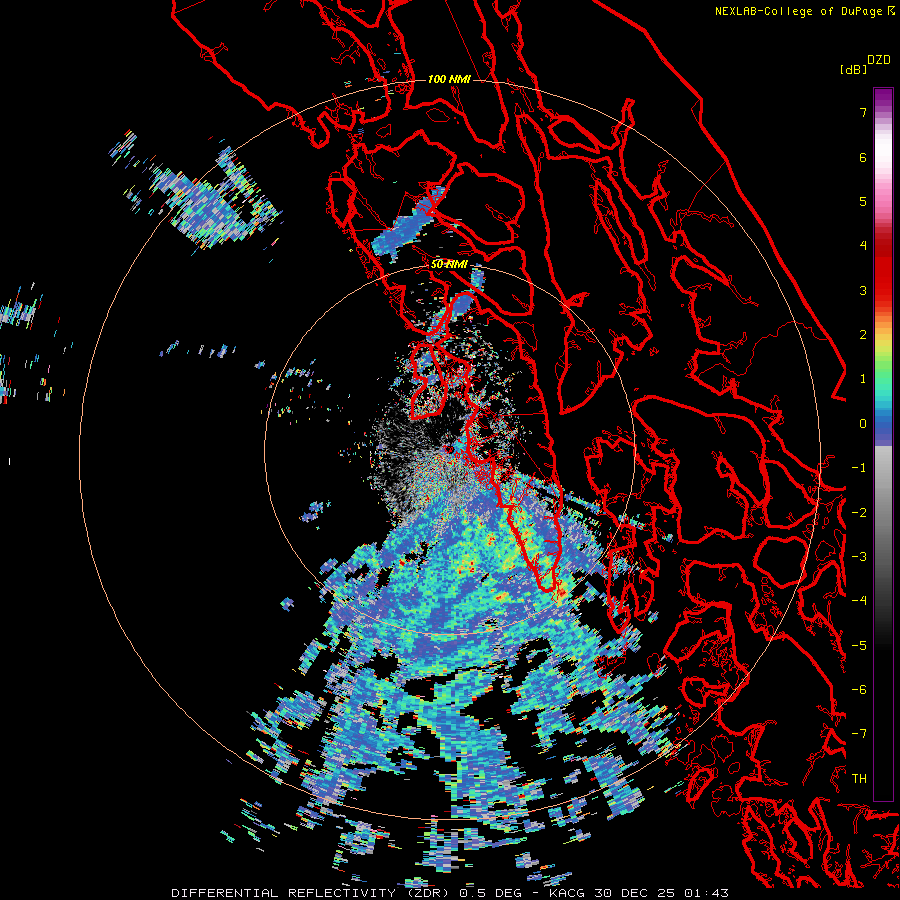Click the [dB] unit label
Viewport: 900px width, 900px height.
(853, 70)
